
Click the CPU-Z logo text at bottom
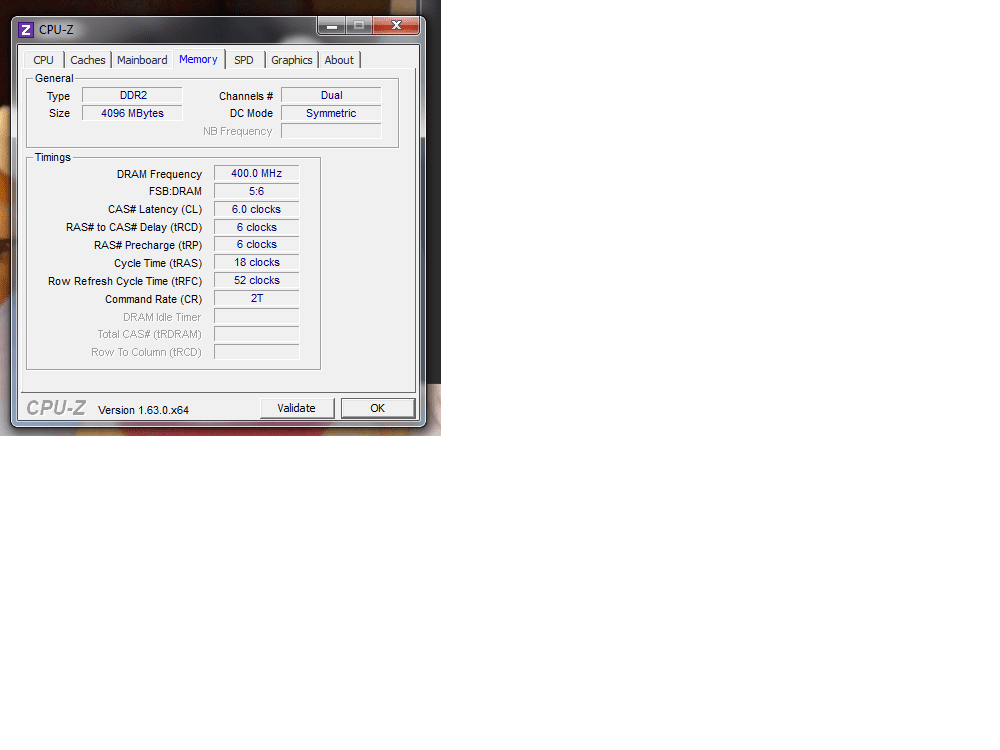56,408
